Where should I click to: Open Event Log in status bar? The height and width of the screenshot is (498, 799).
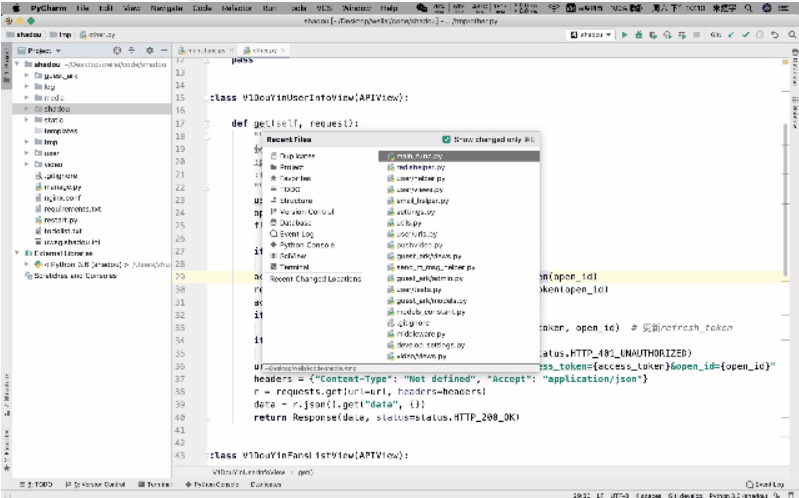[x=765, y=485]
